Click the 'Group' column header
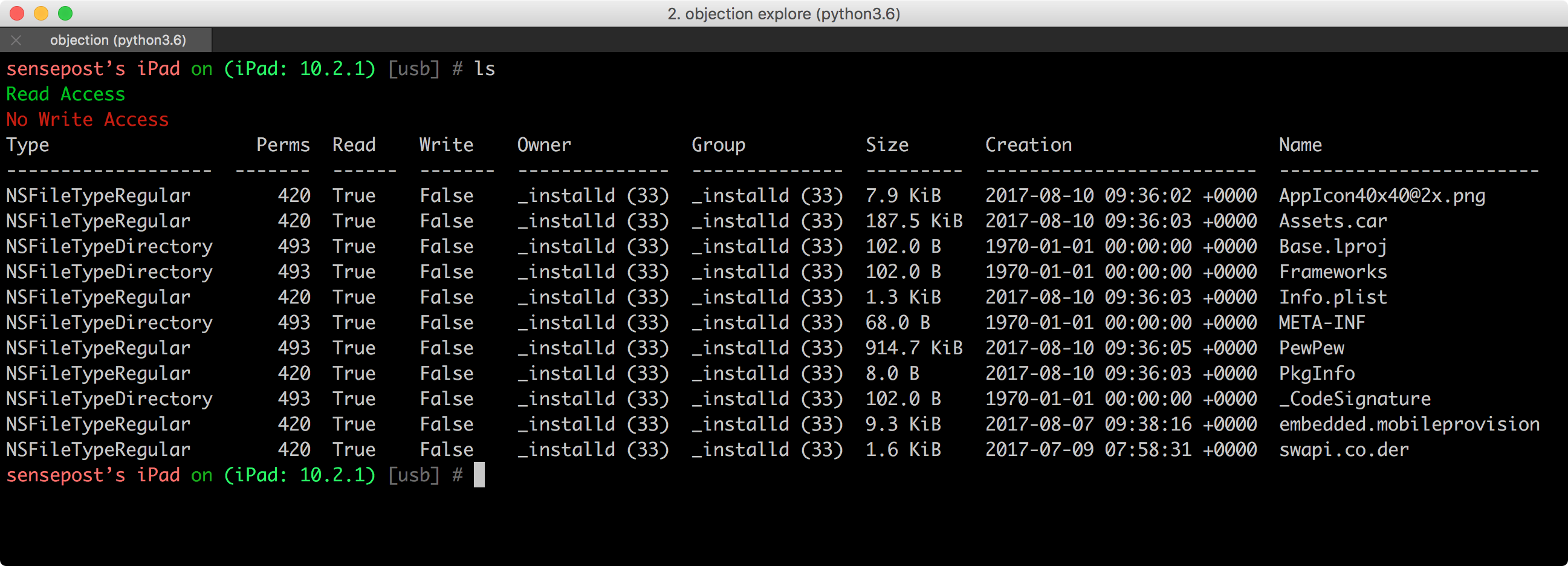This screenshot has height=566, width=1568. (x=718, y=145)
